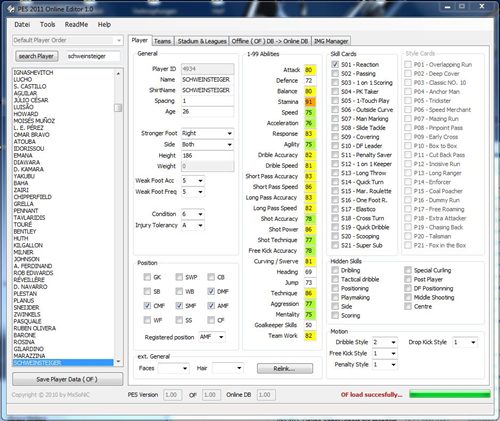This screenshot has width=500, height=421.
Task: Open the IMG Manager tab
Action: [331, 41]
